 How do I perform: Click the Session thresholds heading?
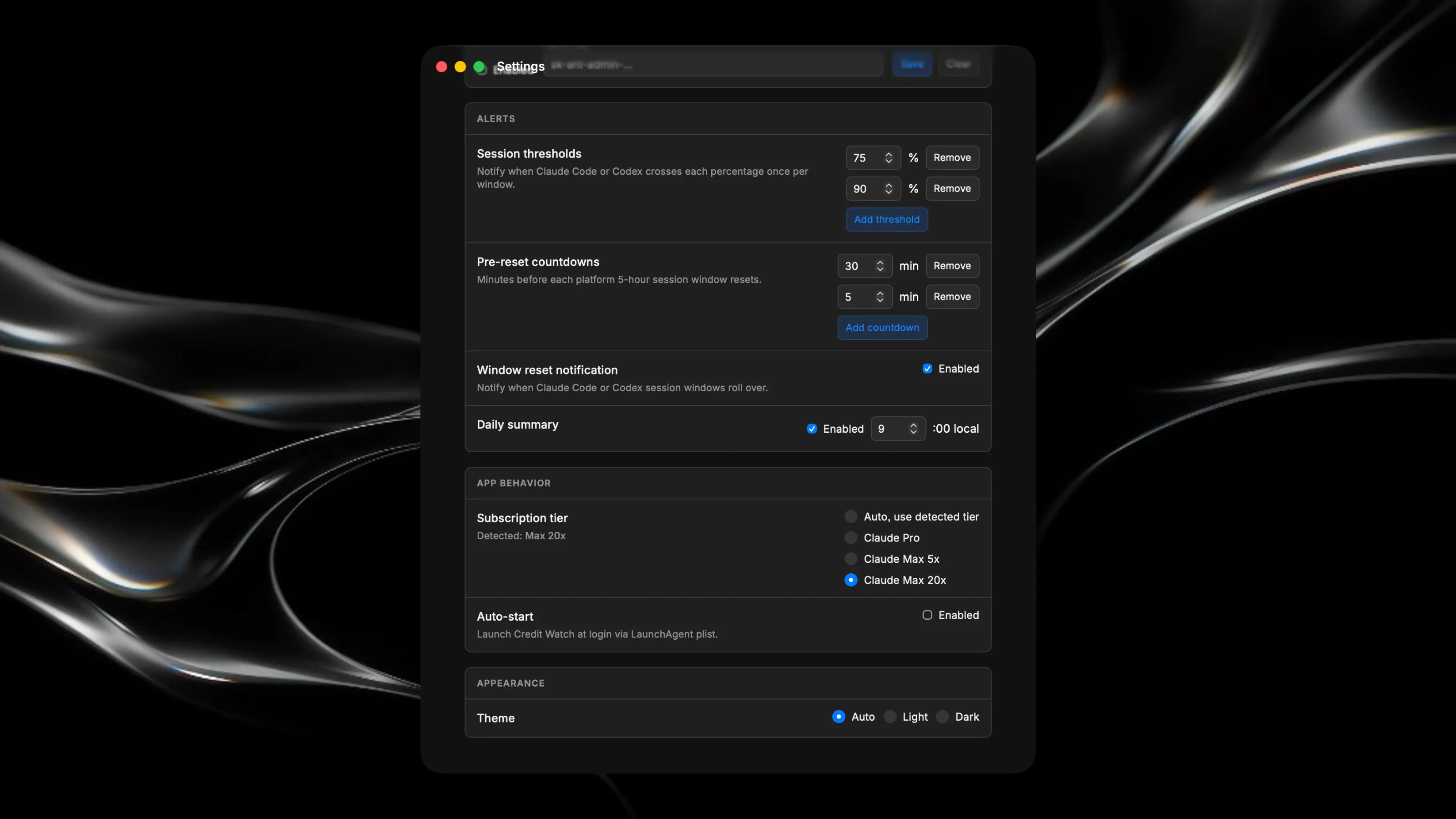coord(528,154)
